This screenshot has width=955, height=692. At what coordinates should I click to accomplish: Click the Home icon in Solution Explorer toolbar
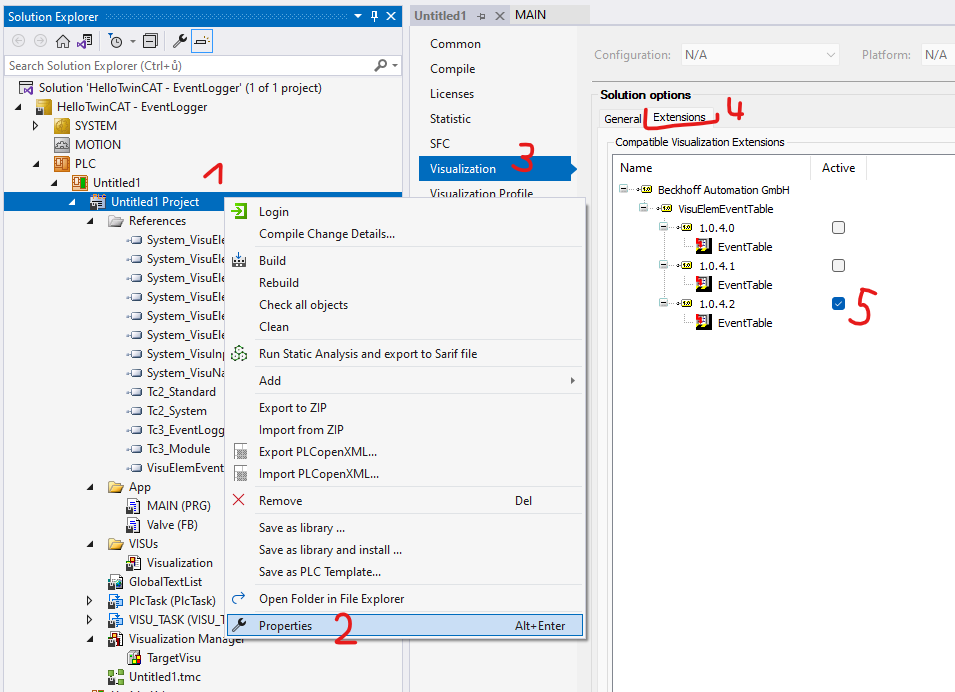63,41
